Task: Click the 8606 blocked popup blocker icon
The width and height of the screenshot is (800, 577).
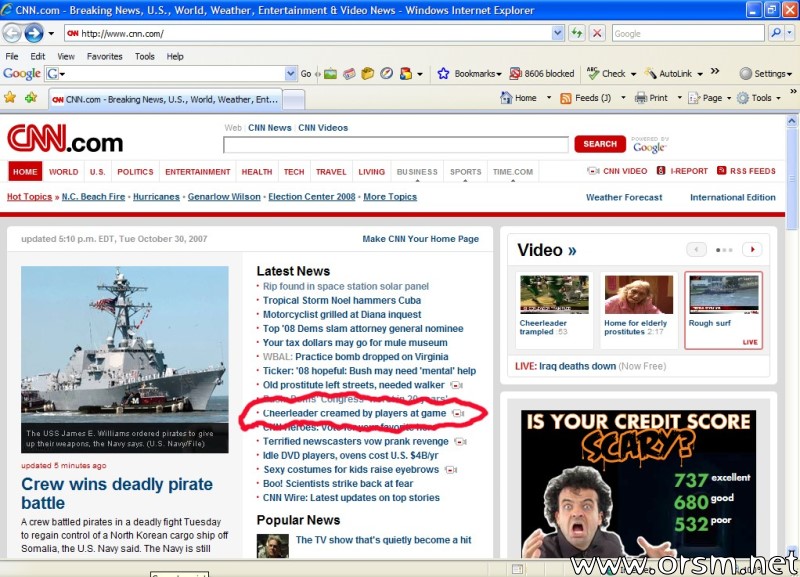Action: (515, 74)
